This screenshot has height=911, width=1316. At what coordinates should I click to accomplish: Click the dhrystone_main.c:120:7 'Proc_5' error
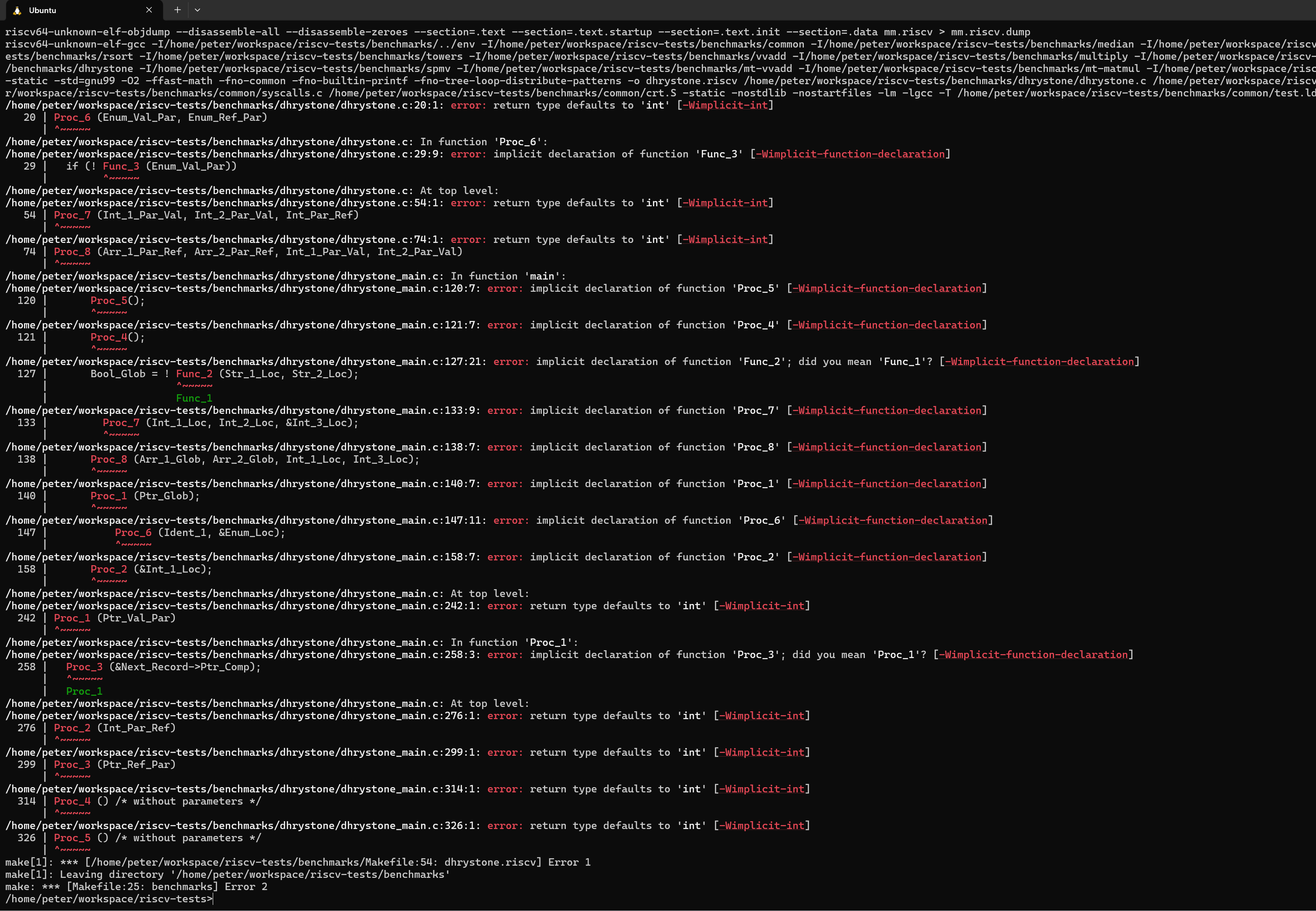click(x=496, y=288)
